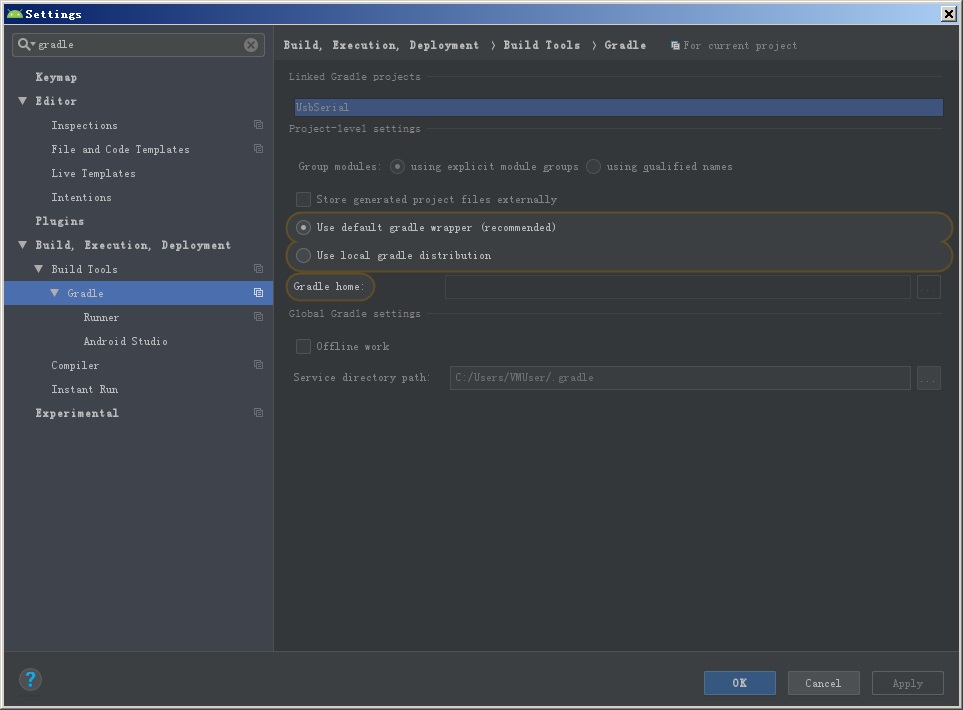Image resolution: width=963 pixels, height=710 pixels.
Task: Click the search magnifier icon
Action: point(24,45)
